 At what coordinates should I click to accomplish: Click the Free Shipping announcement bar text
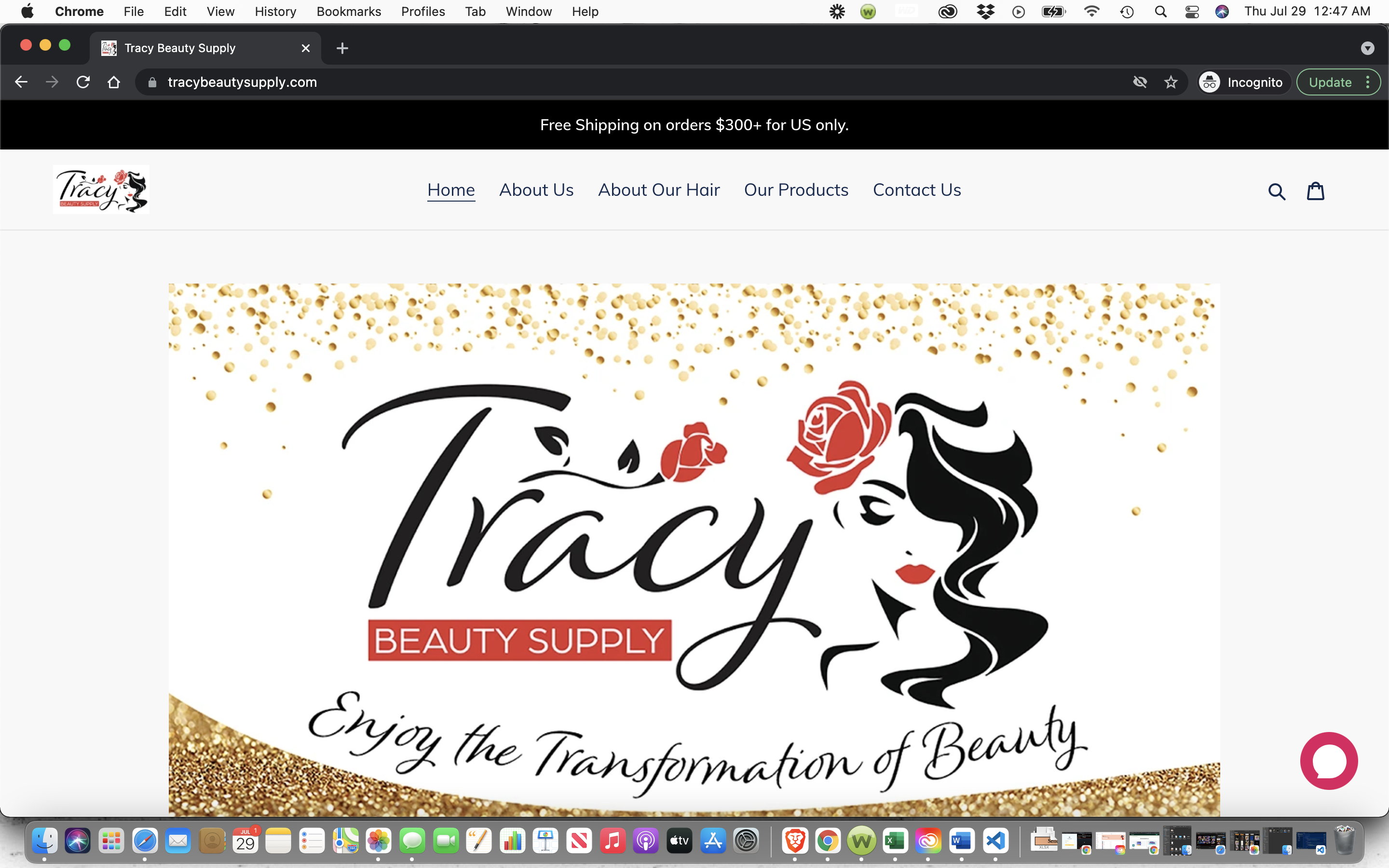click(x=694, y=124)
